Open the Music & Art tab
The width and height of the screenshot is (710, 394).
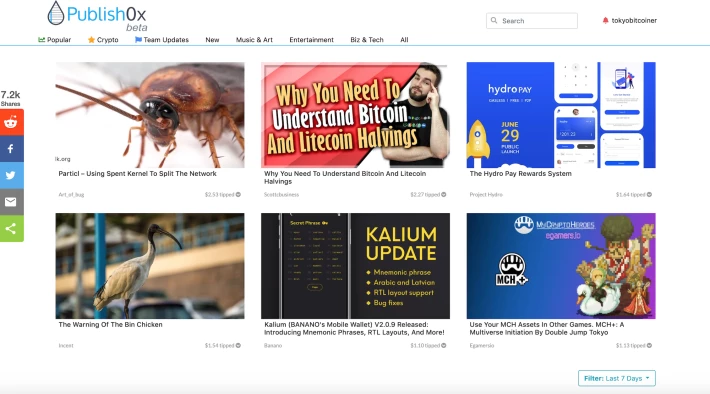point(254,40)
